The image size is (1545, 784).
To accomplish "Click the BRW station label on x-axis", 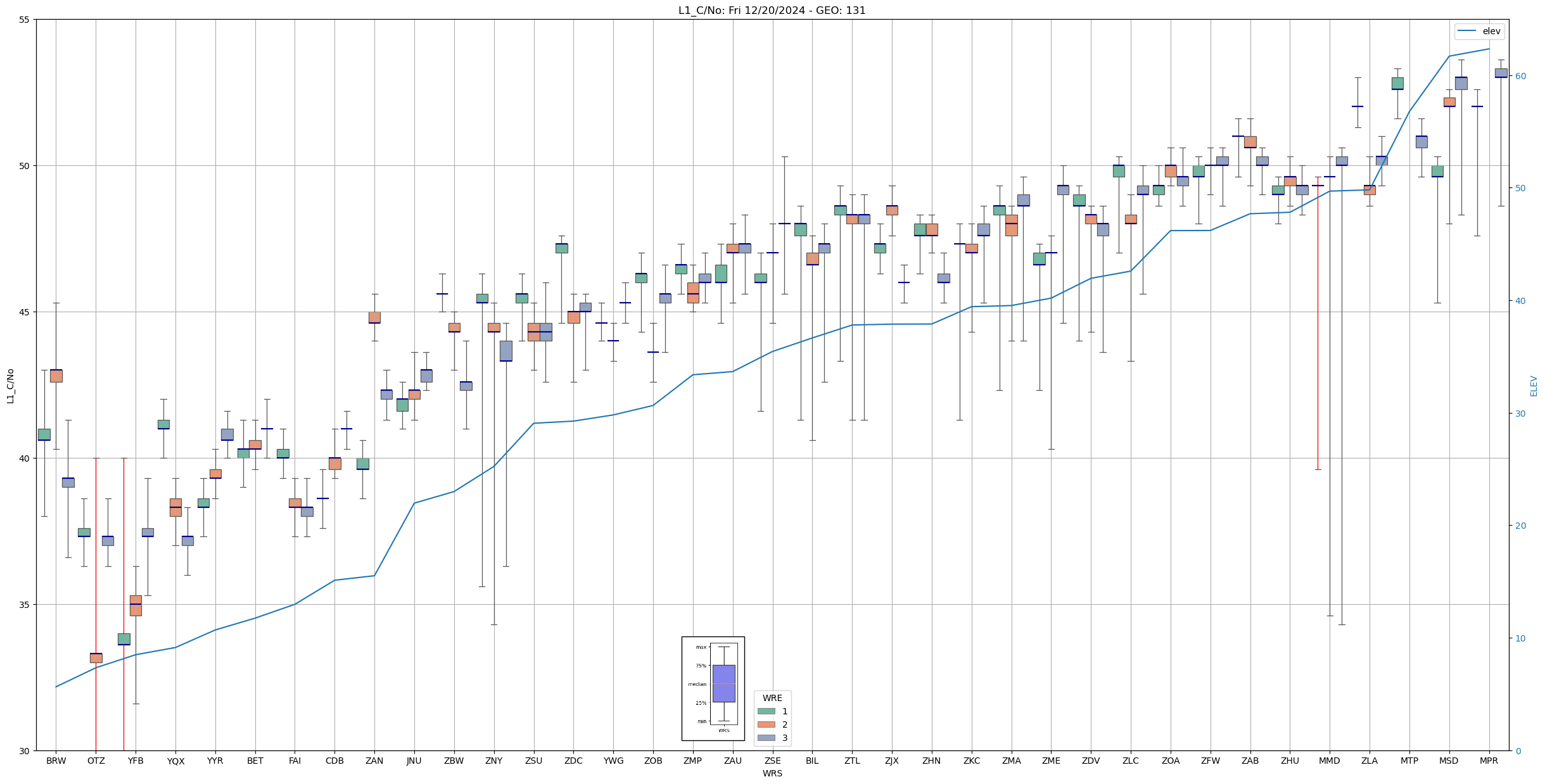I will point(56,761).
